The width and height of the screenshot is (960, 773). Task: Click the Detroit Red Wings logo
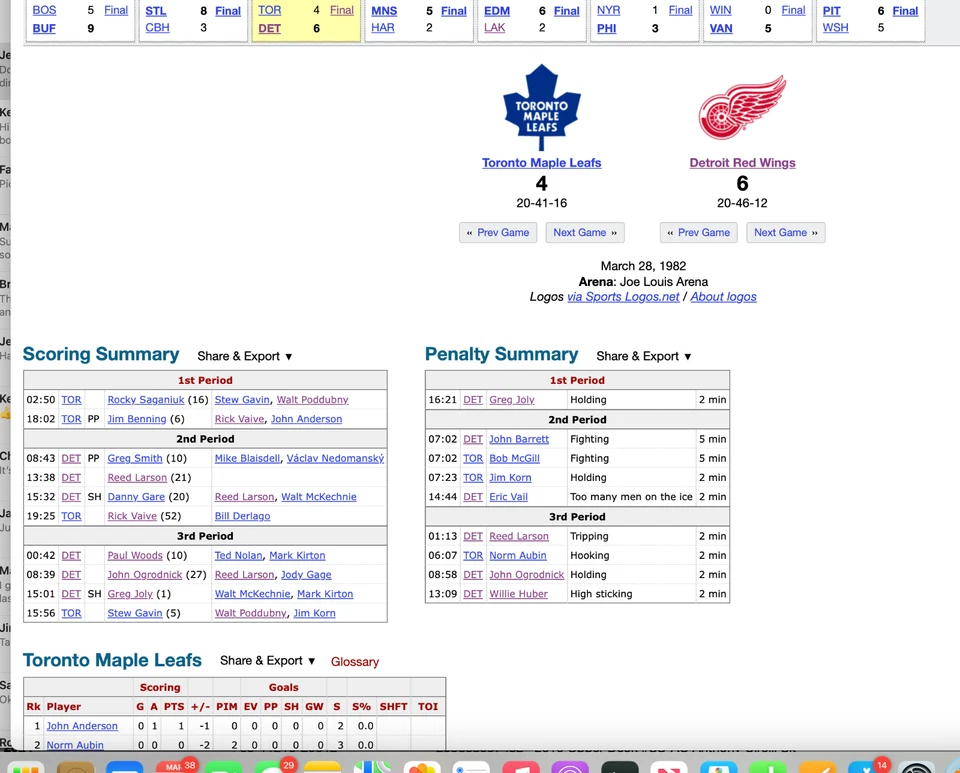pos(742,108)
